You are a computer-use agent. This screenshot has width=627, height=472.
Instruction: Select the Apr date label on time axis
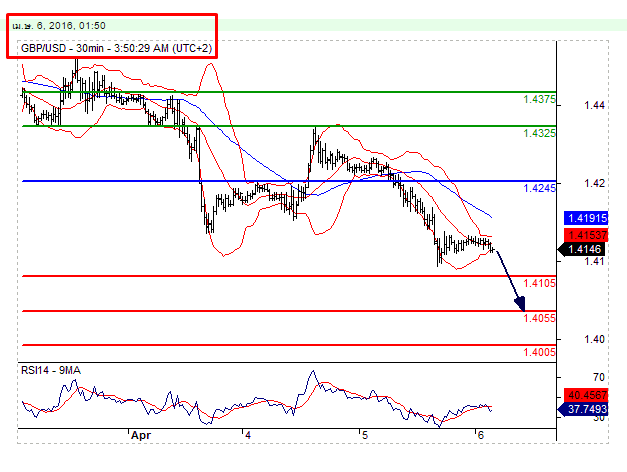tap(141, 435)
